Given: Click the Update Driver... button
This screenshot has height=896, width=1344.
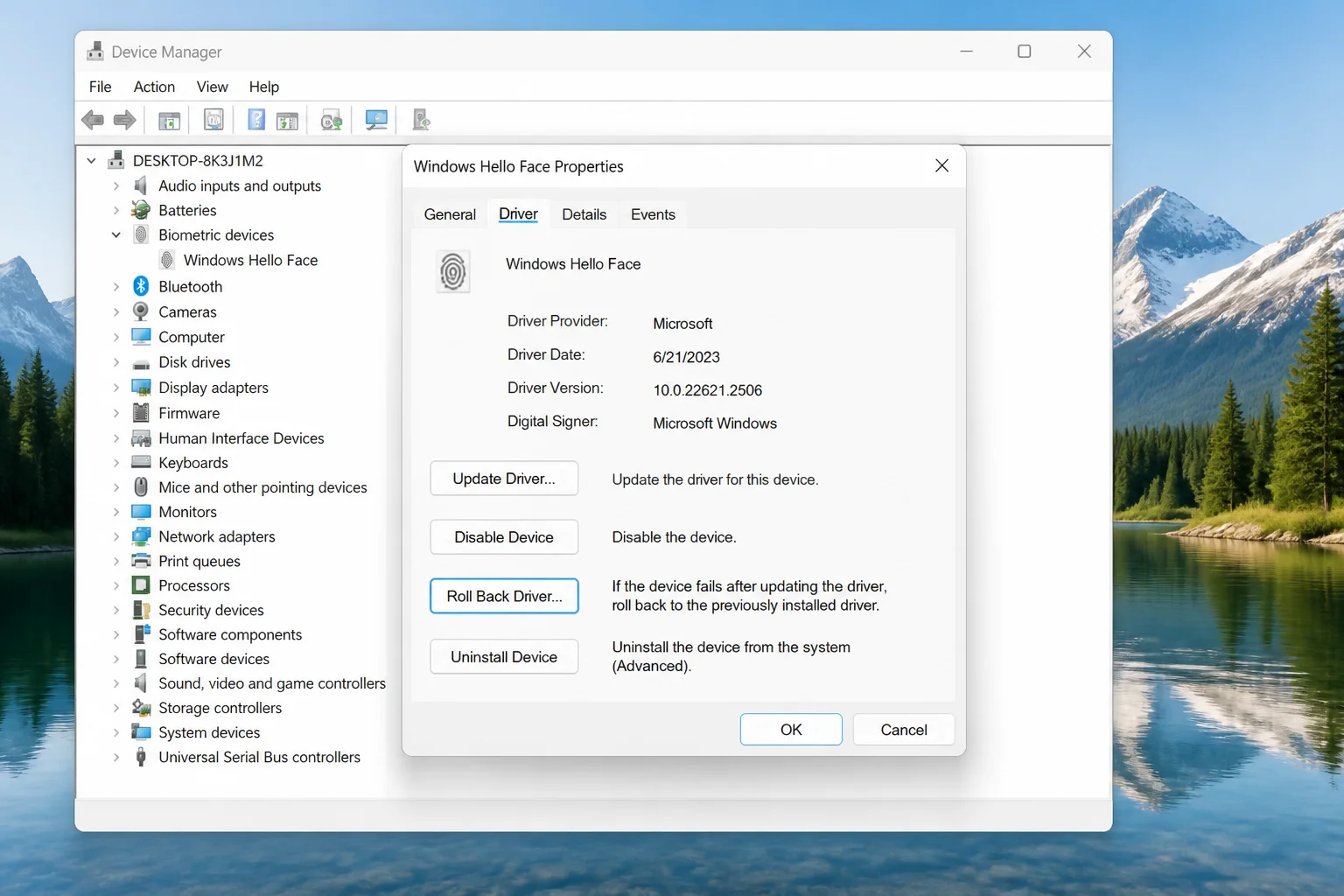Looking at the screenshot, I should pyautogui.click(x=504, y=479).
